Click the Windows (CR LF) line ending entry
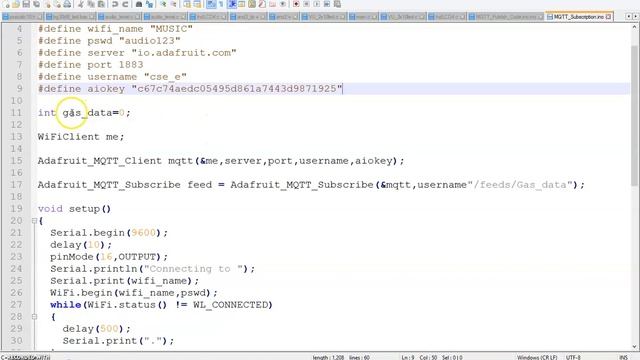640x360 pixels. point(537,357)
